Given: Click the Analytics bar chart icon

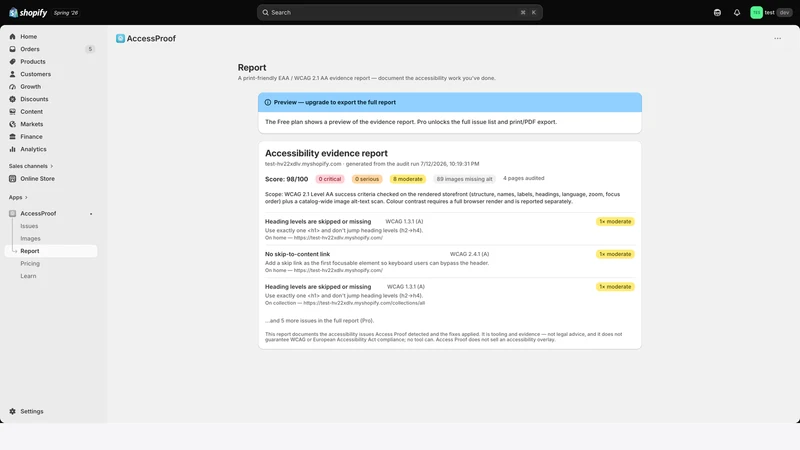Looking at the screenshot, I should (x=12, y=149).
